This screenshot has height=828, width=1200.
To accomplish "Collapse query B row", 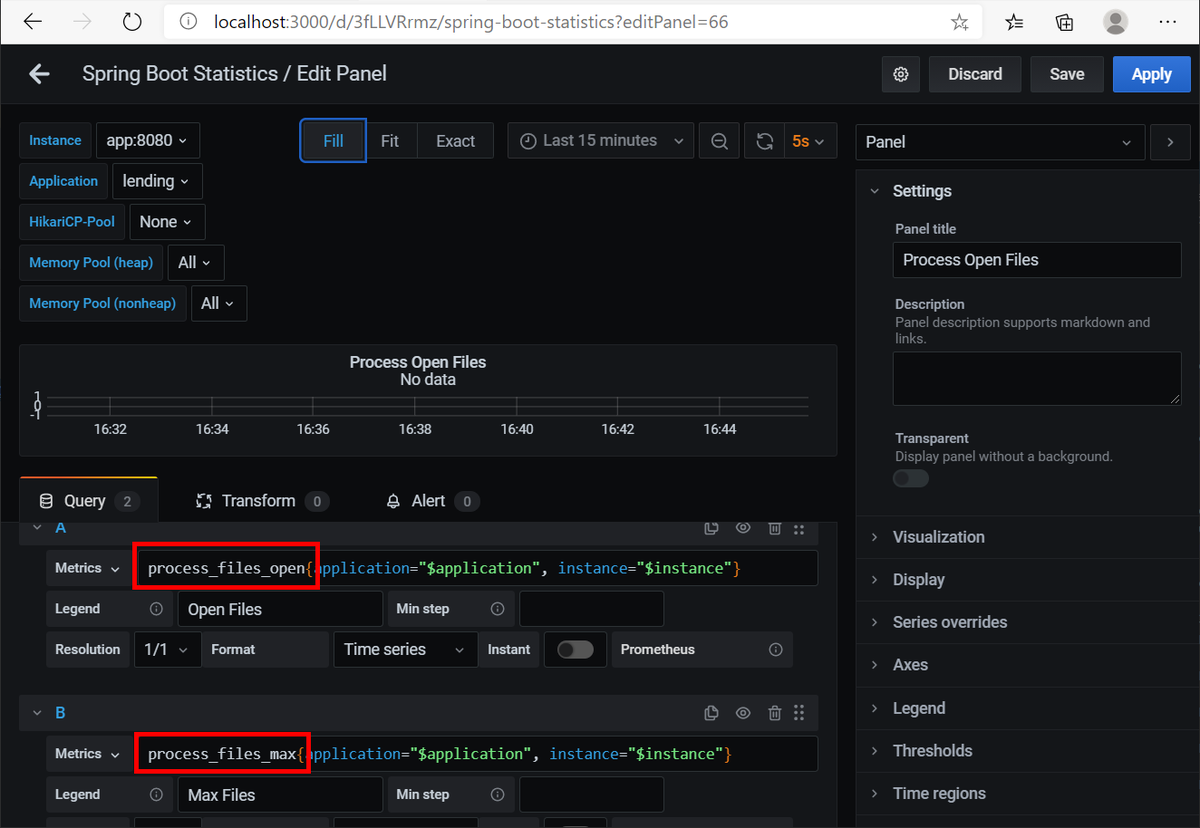I will click(x=38, y=713).
